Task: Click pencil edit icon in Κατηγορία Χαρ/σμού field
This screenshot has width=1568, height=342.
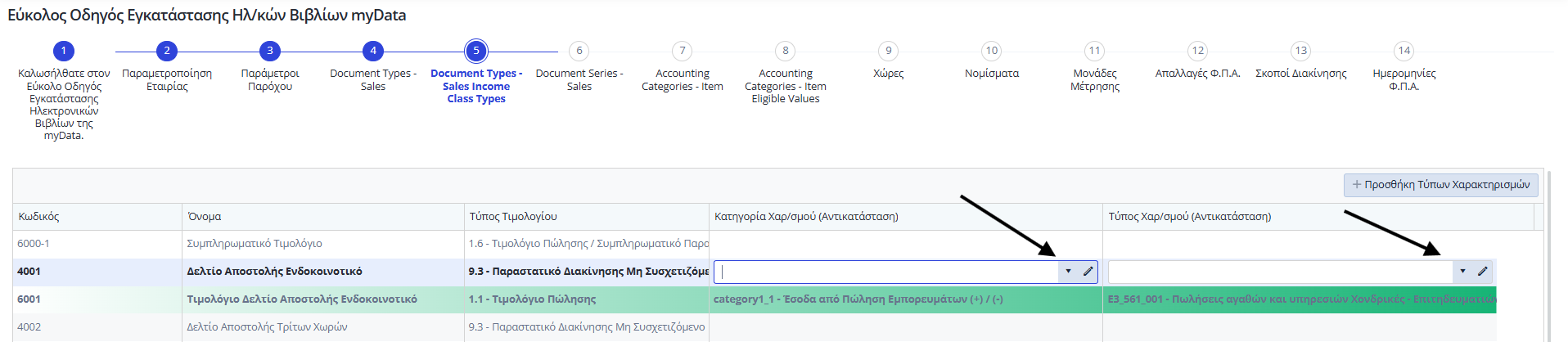Action: click(x=1088, y=272)
